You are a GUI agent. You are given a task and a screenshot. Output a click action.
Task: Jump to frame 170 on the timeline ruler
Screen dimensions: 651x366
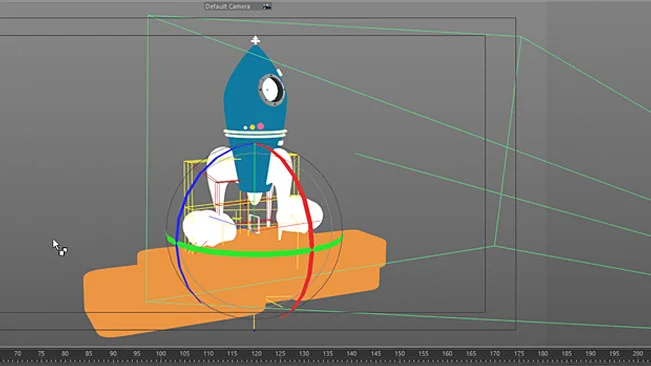[x=495, y=354]
